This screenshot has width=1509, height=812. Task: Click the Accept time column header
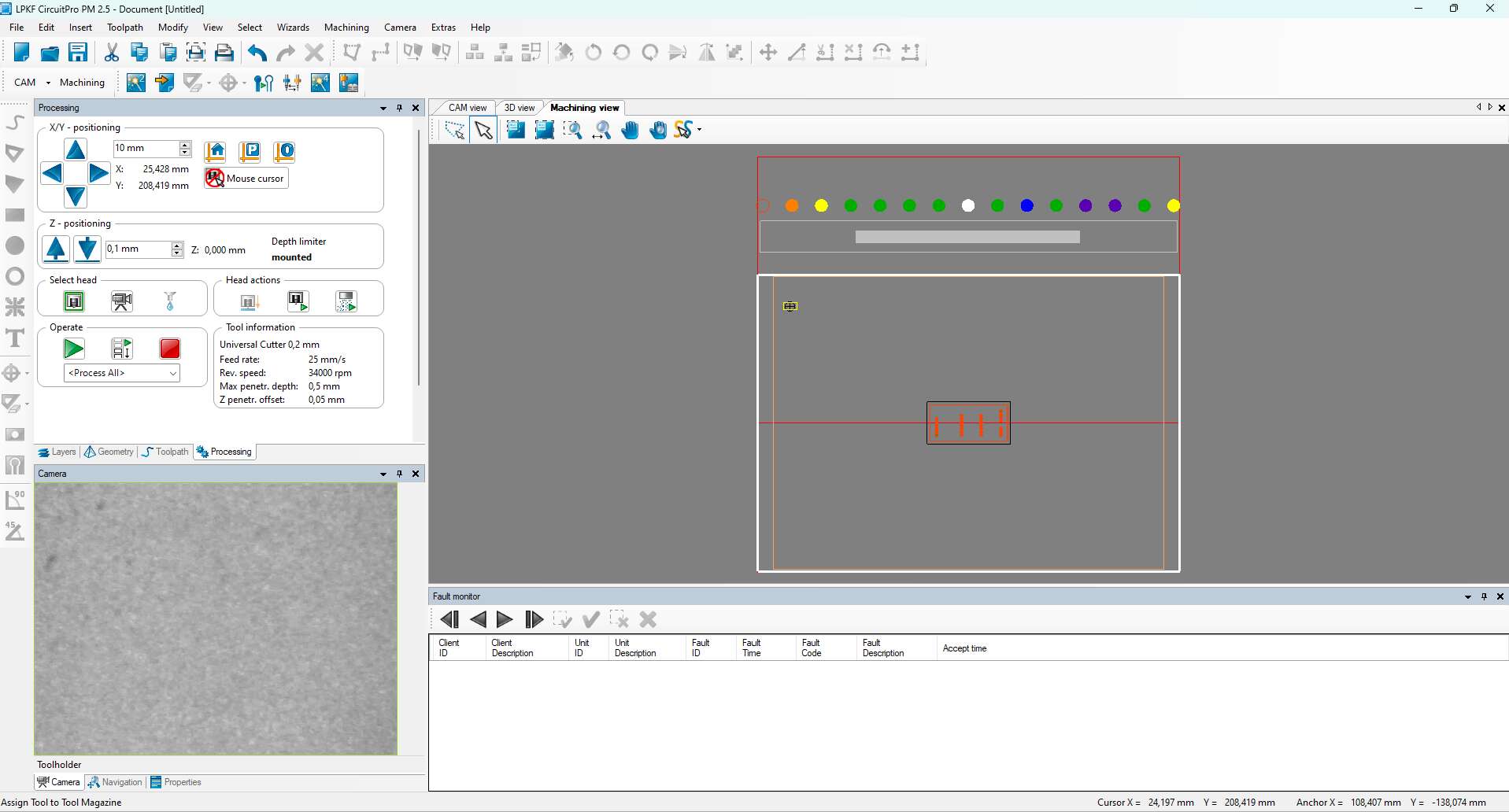964,648
